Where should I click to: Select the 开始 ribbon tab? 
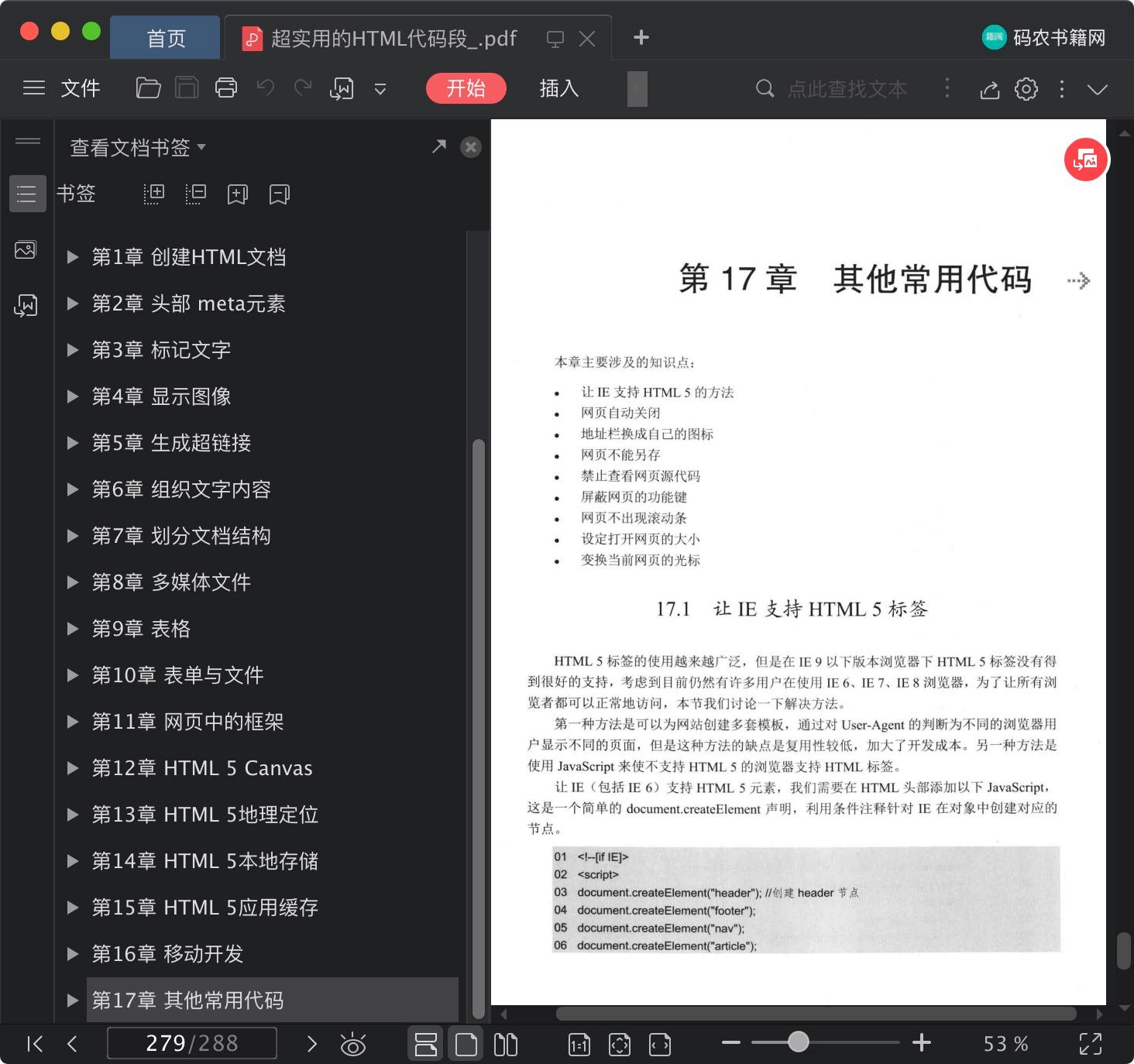[x=466, y=88]
